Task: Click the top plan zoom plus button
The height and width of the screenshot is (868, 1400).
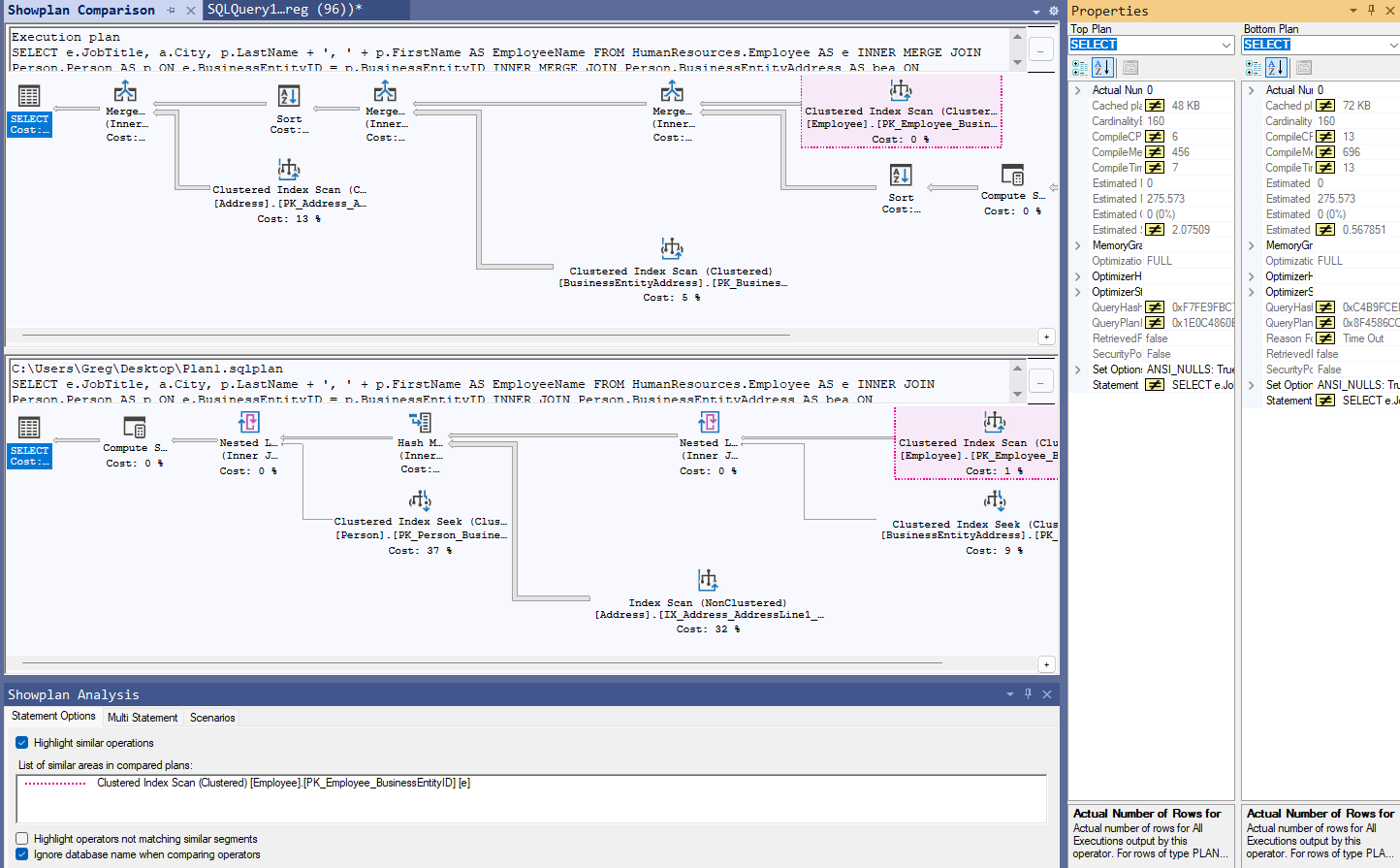Action: click(x=1046, y=337)
